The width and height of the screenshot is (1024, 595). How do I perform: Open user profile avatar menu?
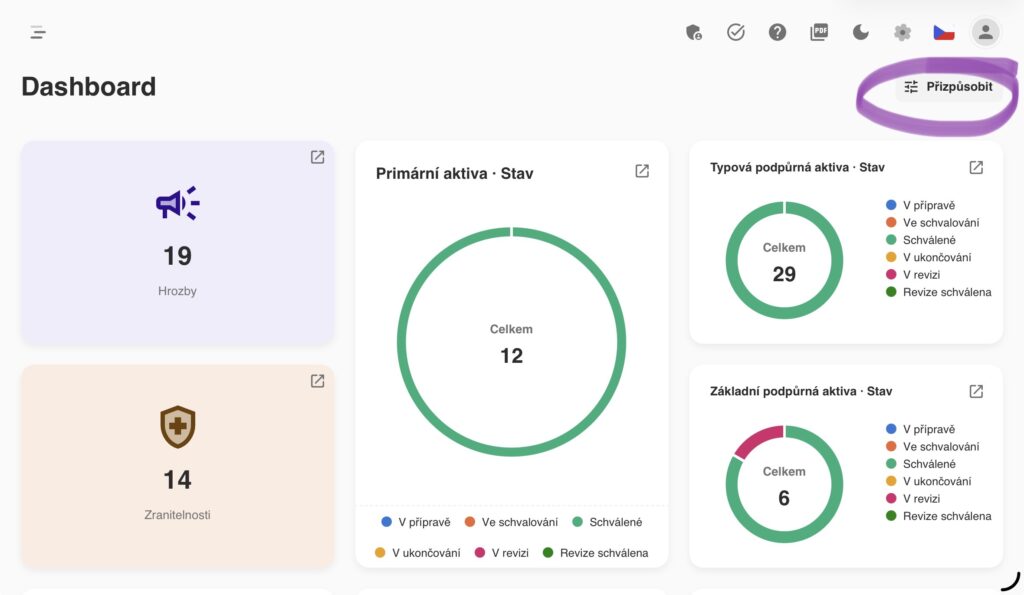click(x=985, y=32)
